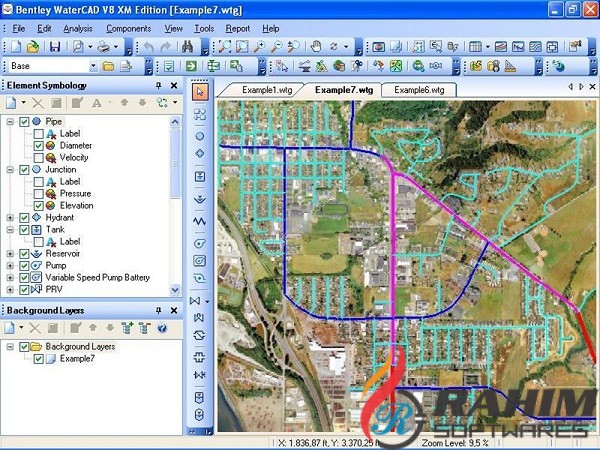Viewport: 600px width, 450px height.
Task: Select the Tank tool in layout toolbar
Action: (x=200, y=176)
